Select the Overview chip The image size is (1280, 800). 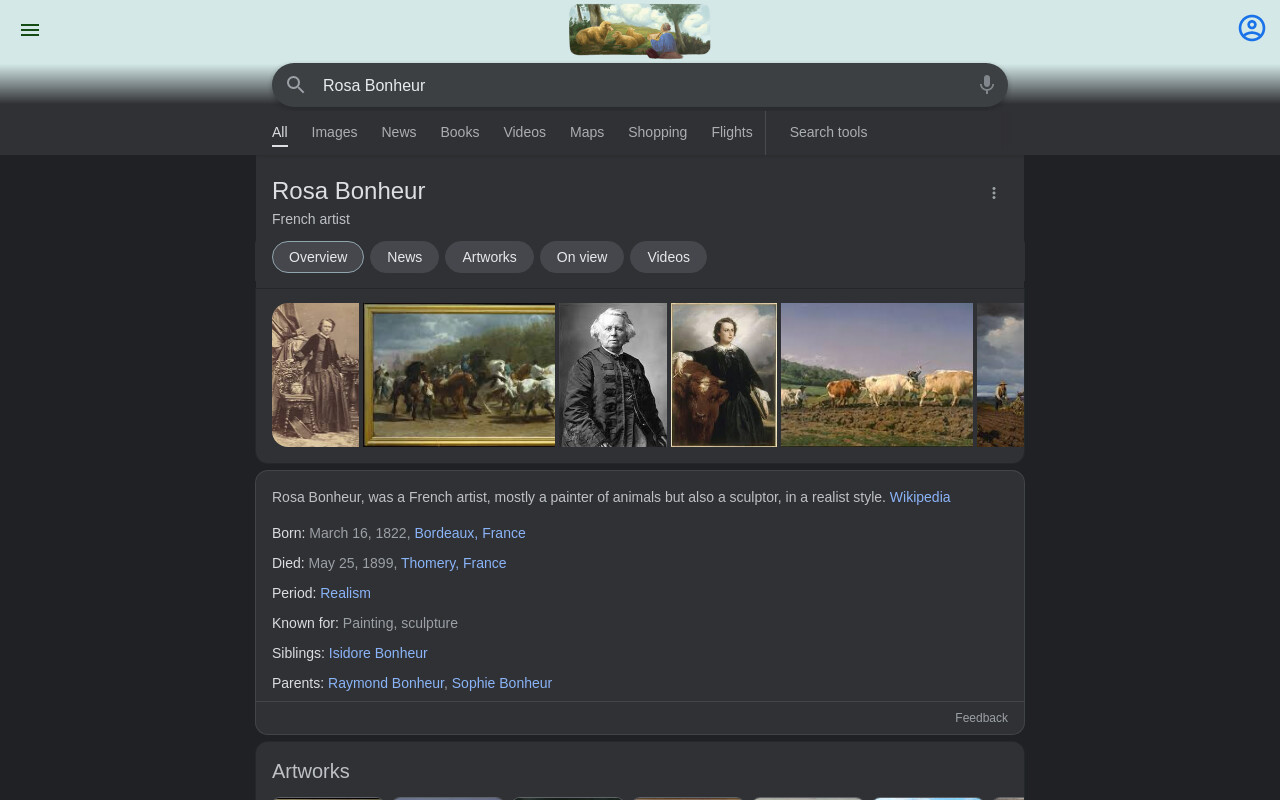click(x=318, y=257)
